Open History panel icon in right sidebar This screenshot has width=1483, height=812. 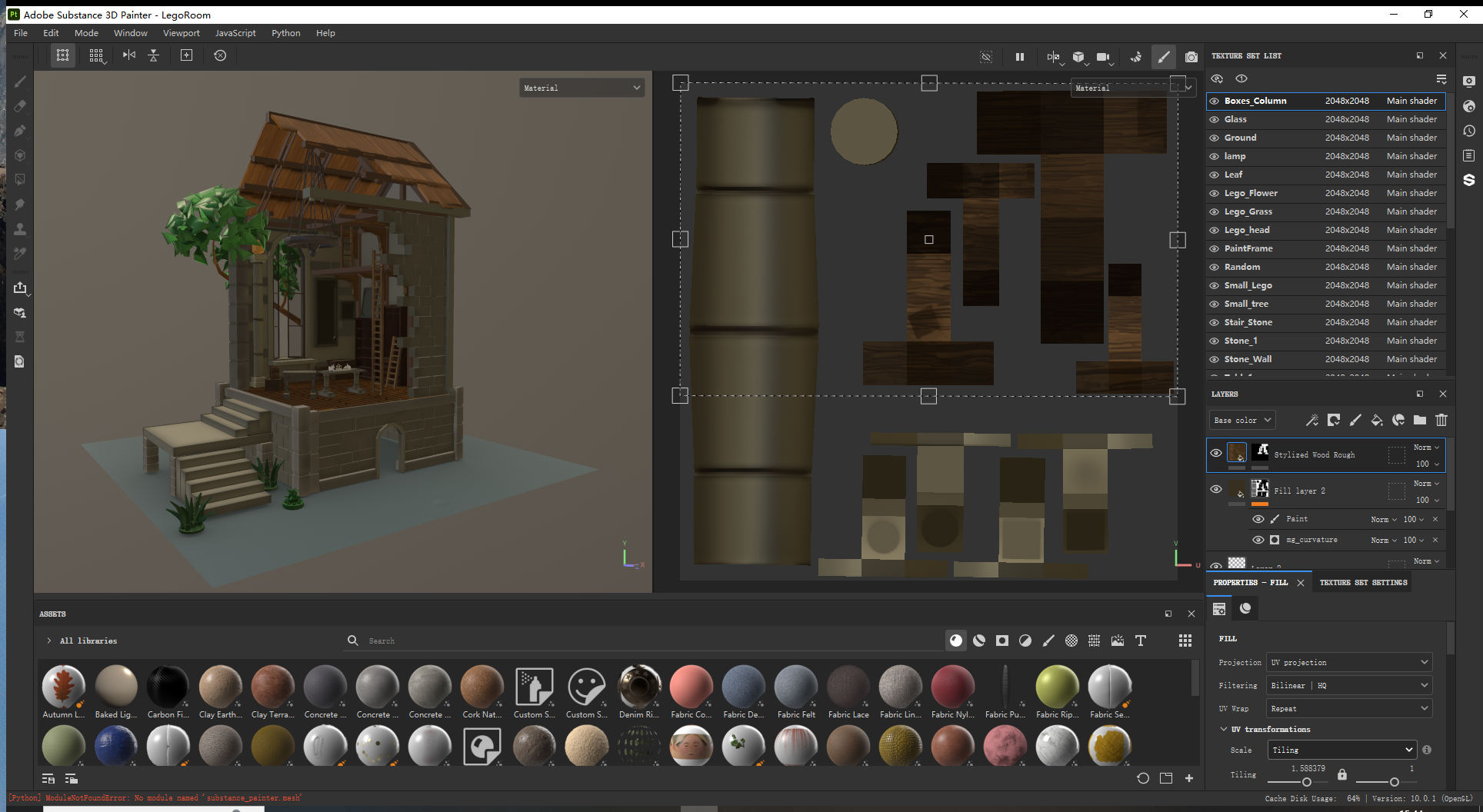click(x=1468, y=131)
